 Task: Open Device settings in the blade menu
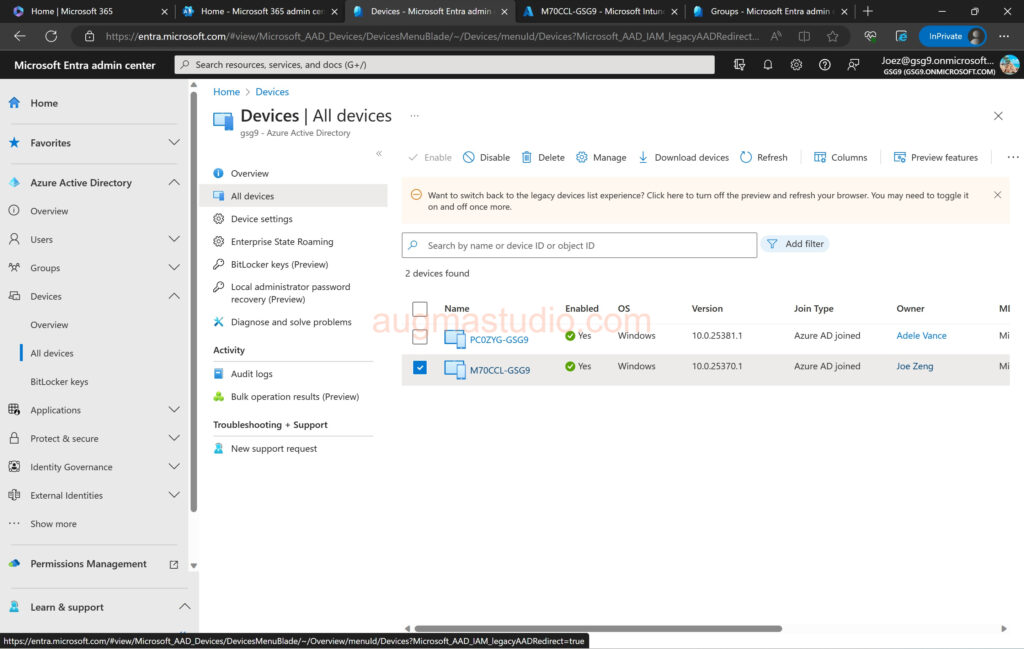tap(261, 219)
